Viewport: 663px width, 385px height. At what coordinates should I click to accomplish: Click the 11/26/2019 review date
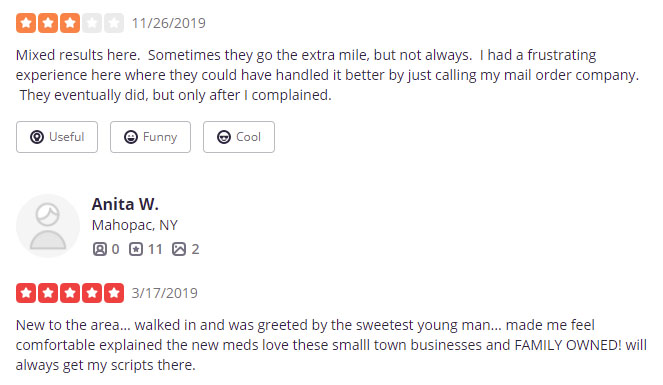tap(168, 23)
